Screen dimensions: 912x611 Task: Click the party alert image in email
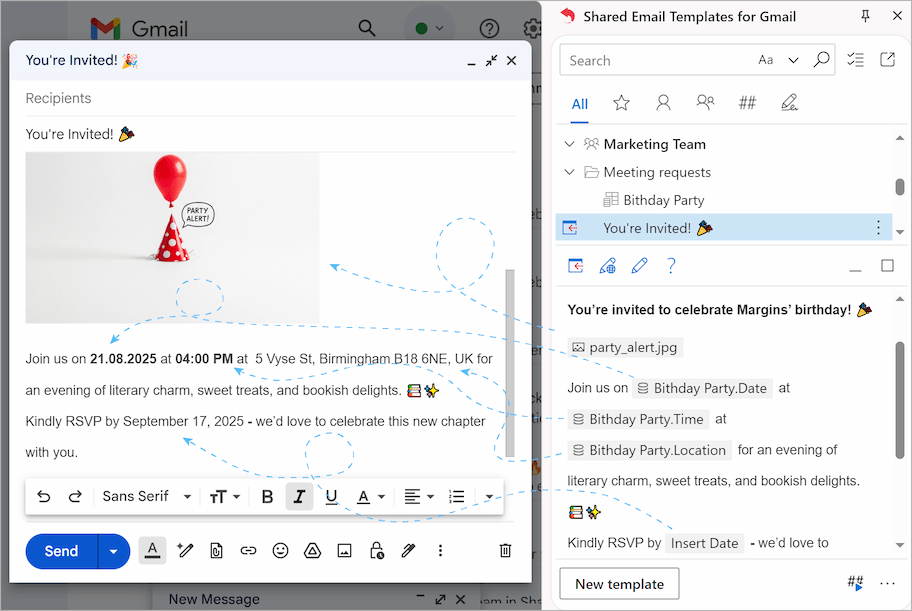pos(172,238)
